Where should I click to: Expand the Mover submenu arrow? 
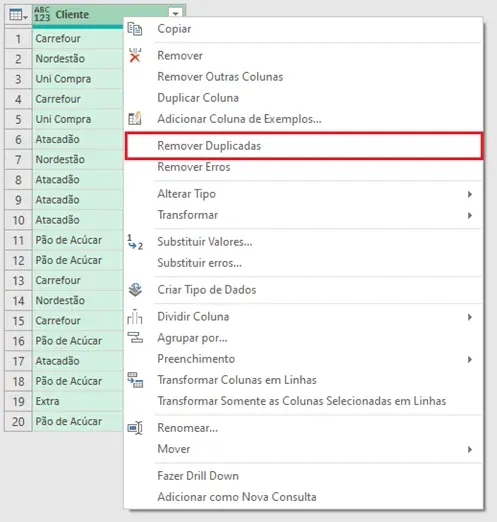pos(470,449)
